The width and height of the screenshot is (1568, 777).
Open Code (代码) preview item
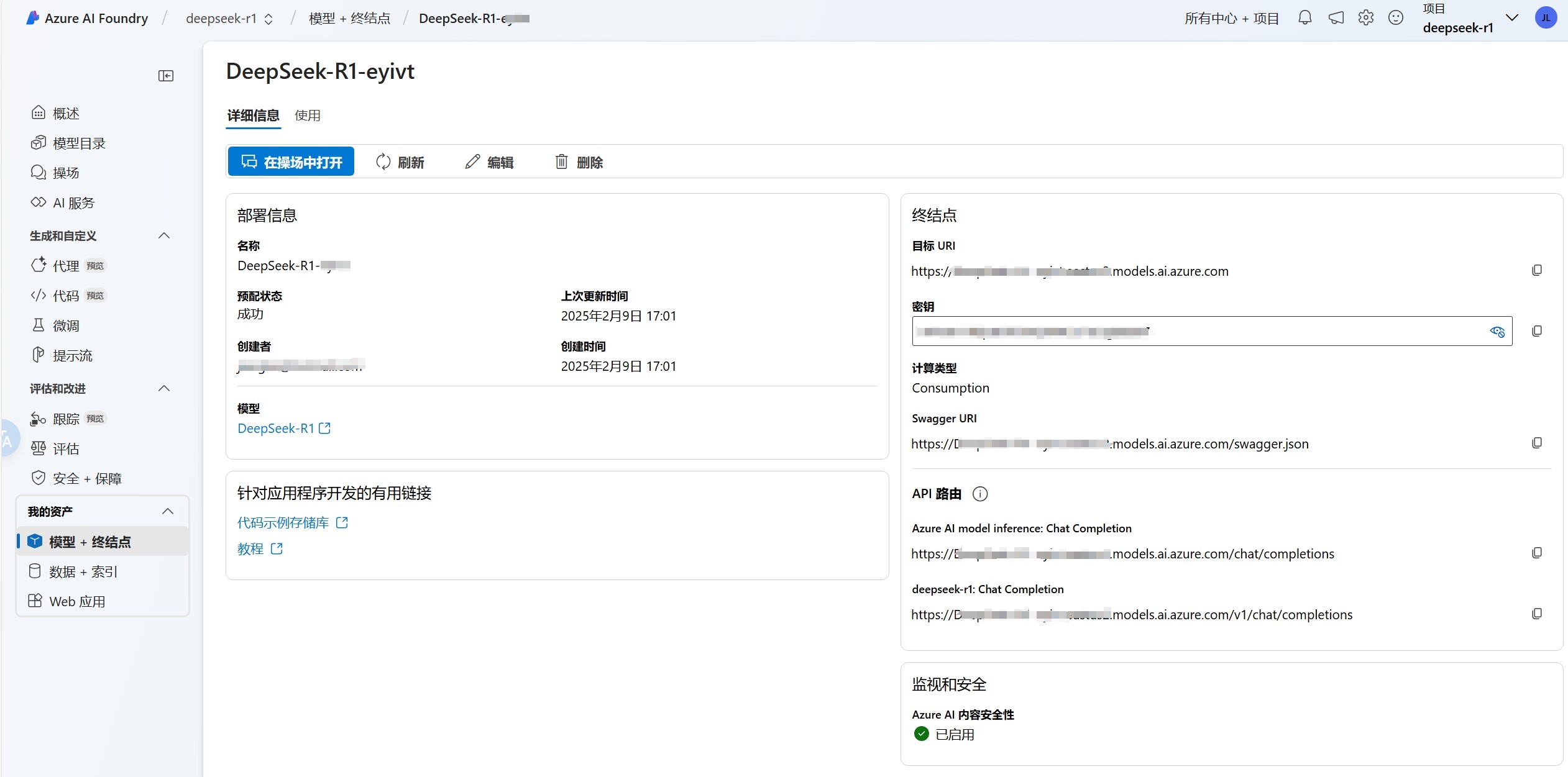[x=68, y=296]
